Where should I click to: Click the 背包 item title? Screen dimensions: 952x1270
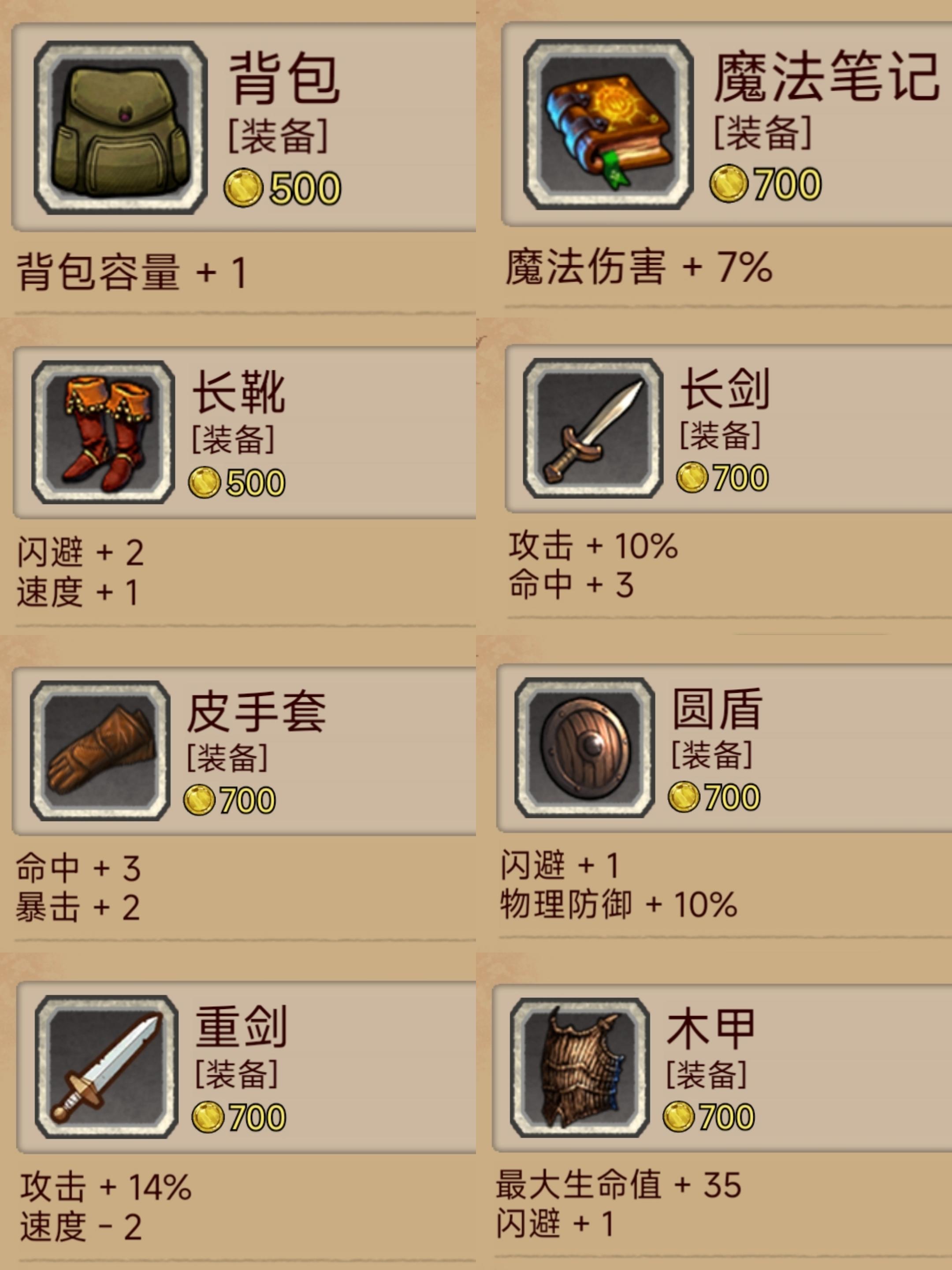point(285,78)
